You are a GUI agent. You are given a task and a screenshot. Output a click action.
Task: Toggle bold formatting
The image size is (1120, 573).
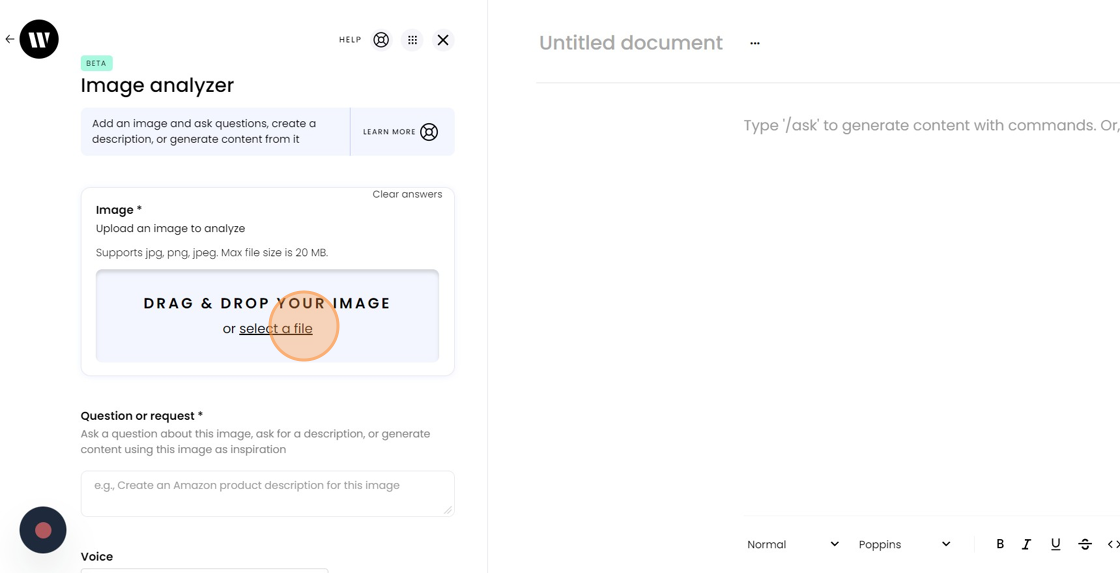tap(1000, 544)
